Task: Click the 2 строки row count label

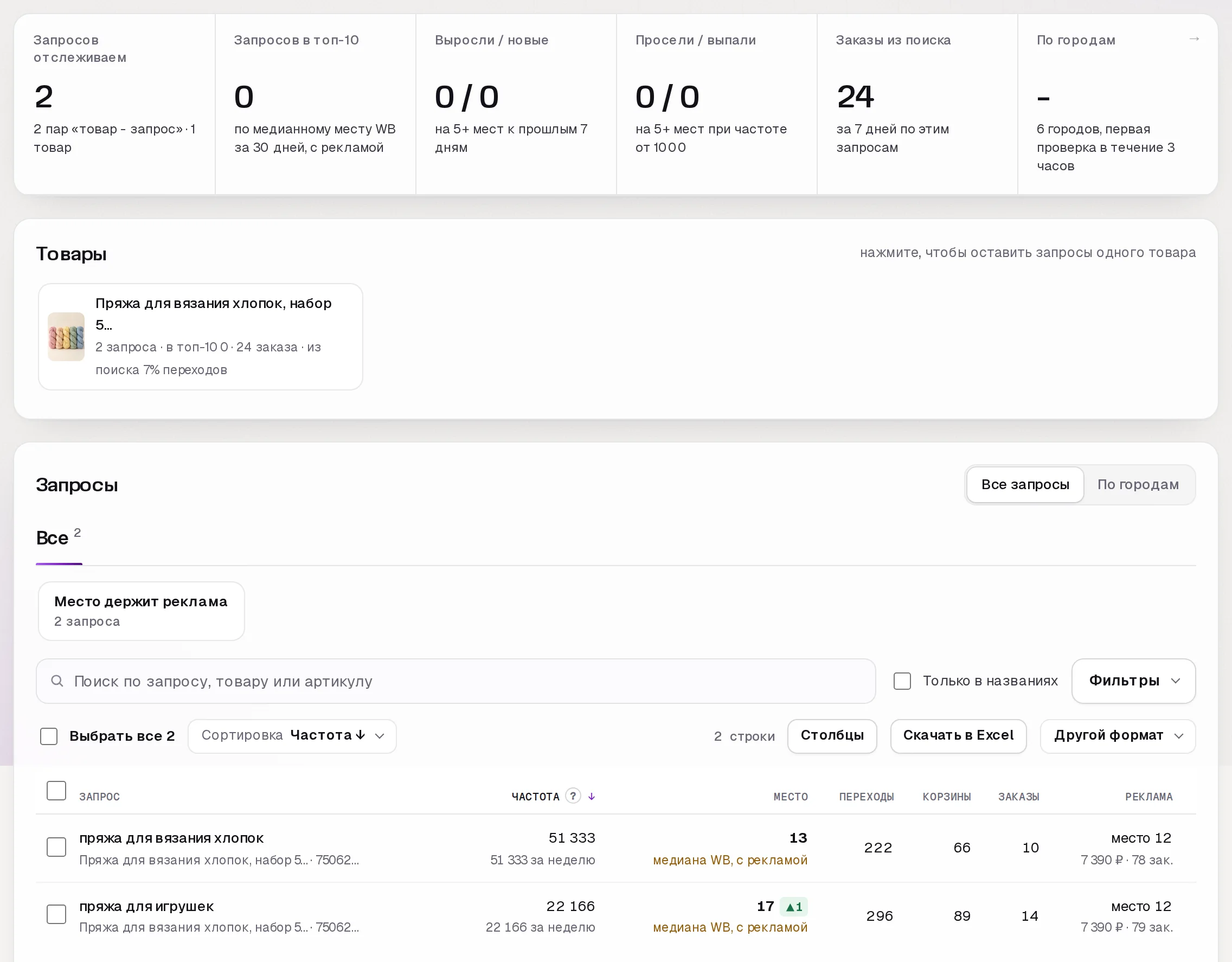Action: (x=744, y=736)
